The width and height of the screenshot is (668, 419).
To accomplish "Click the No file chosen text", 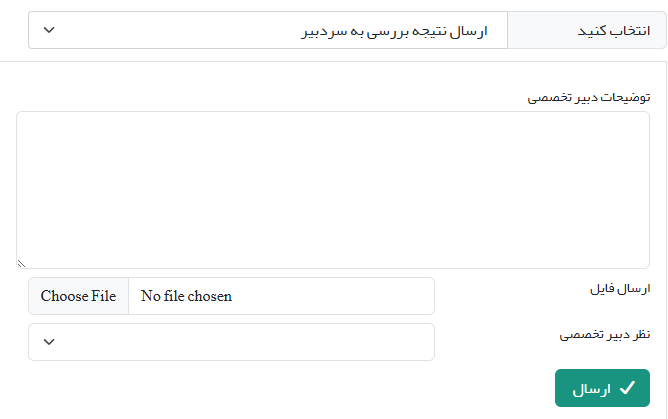I will coord(186,296).
